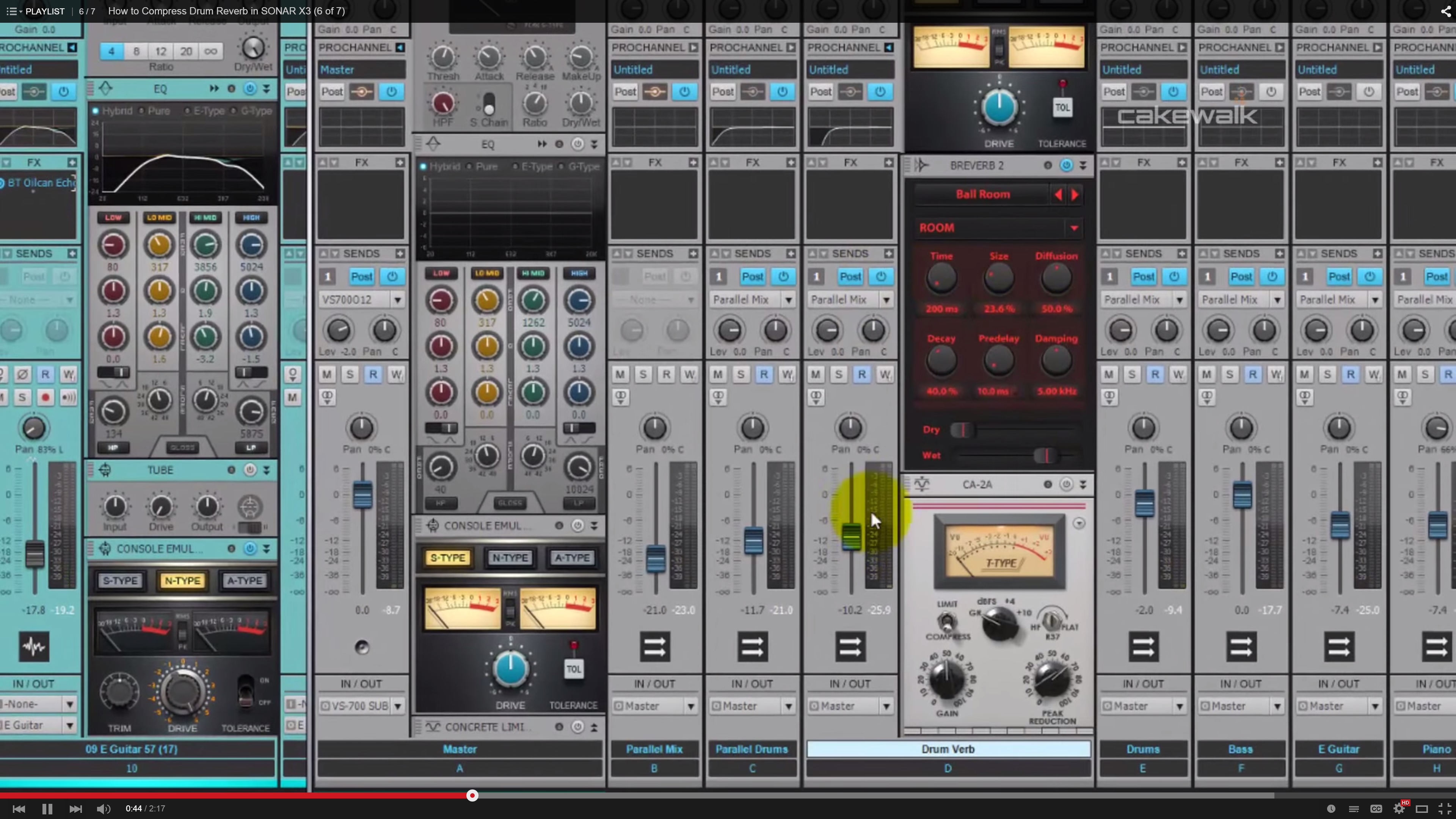
Task: Enable read automation on Master bus
Action: click(x=373, y=374)
